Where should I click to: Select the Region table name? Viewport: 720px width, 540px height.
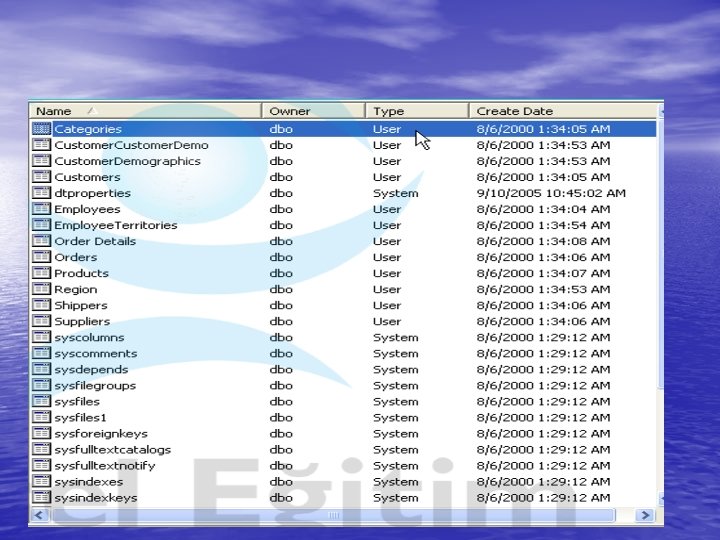[x=76, y=290]
